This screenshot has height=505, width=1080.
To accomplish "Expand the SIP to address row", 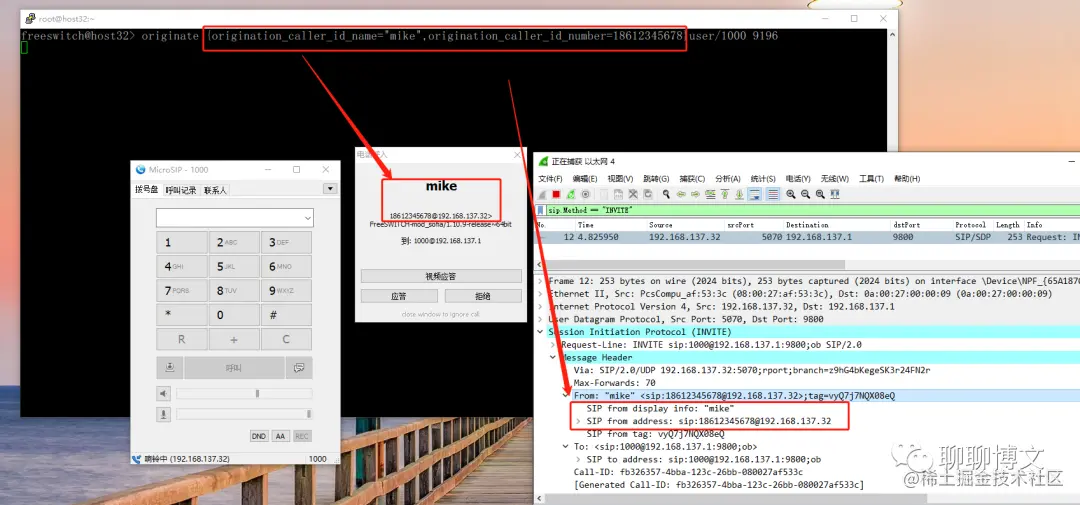I will tap(579, 460).
